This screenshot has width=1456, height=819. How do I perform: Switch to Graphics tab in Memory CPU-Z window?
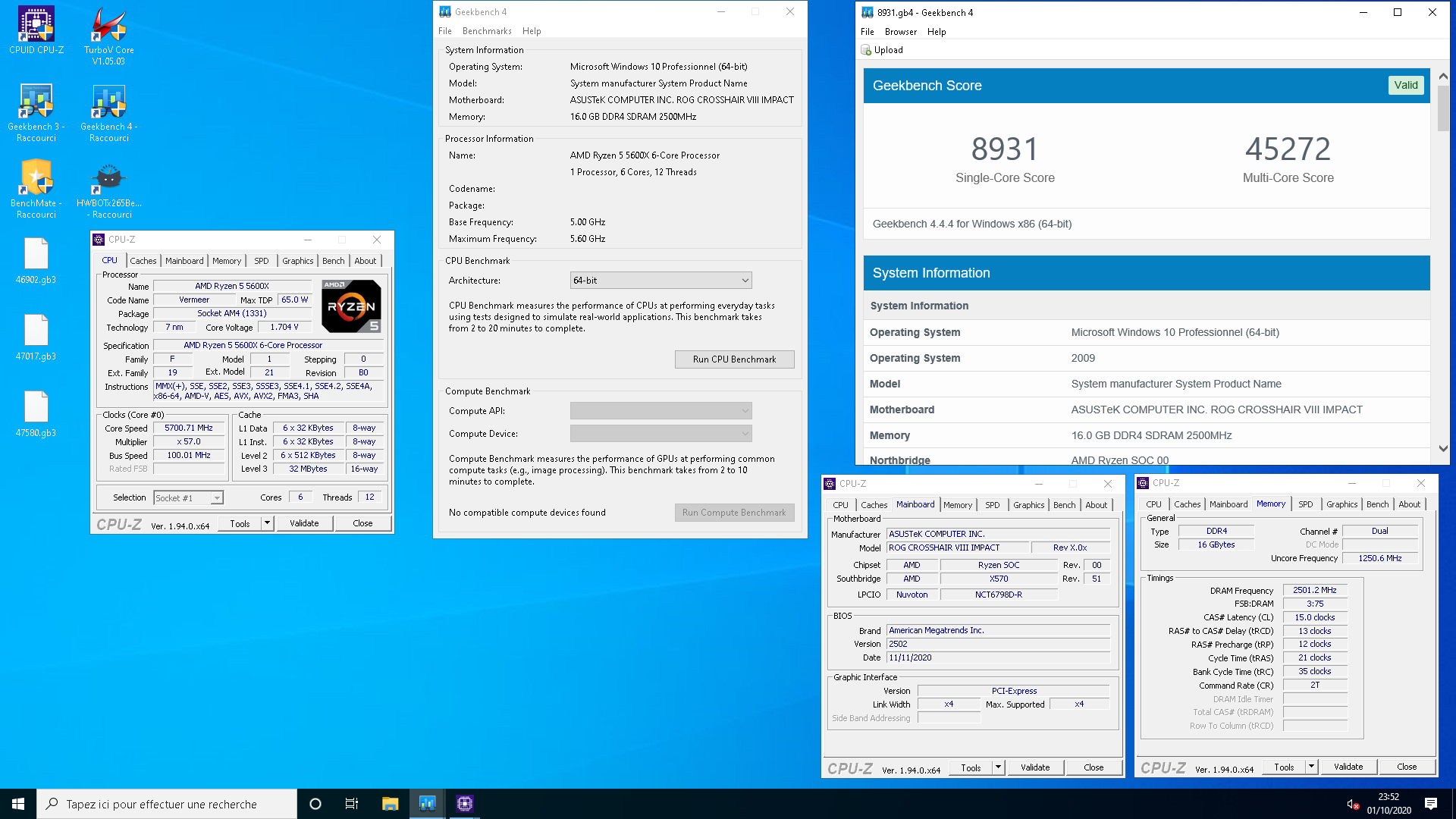pos(1341,504)
